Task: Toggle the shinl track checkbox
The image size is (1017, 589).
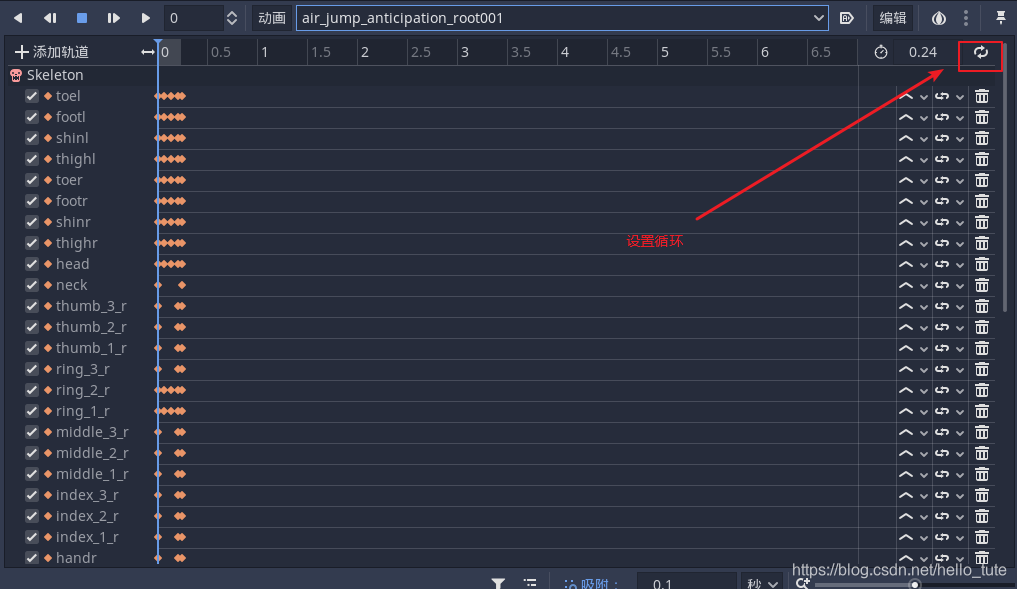Action: [32, 138]
